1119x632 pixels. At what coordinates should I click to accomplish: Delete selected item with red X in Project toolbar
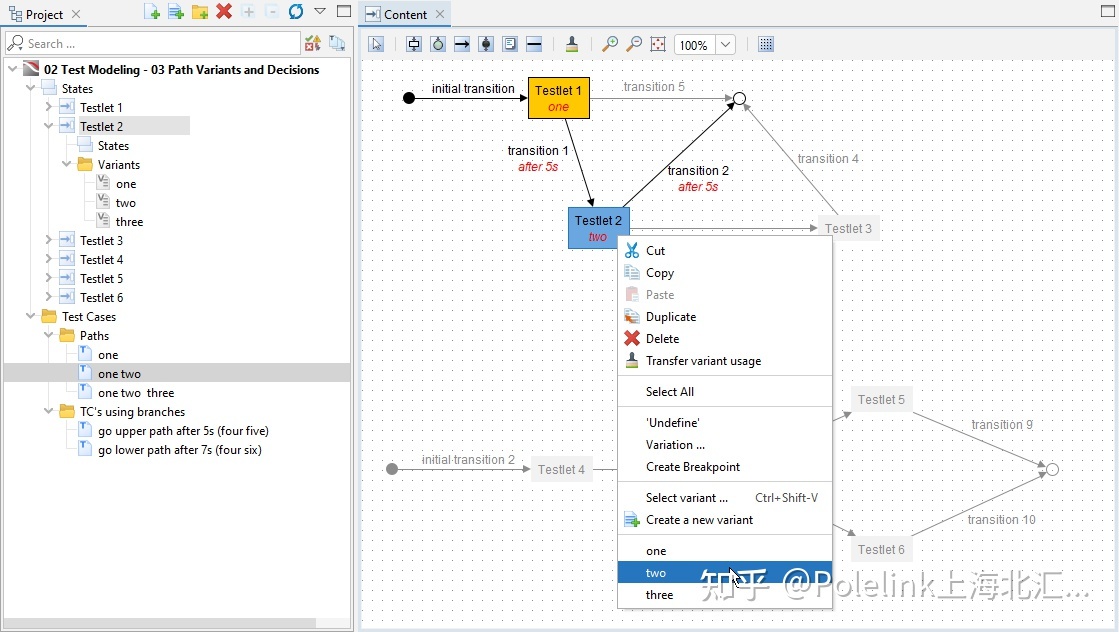tap(224, 11)
